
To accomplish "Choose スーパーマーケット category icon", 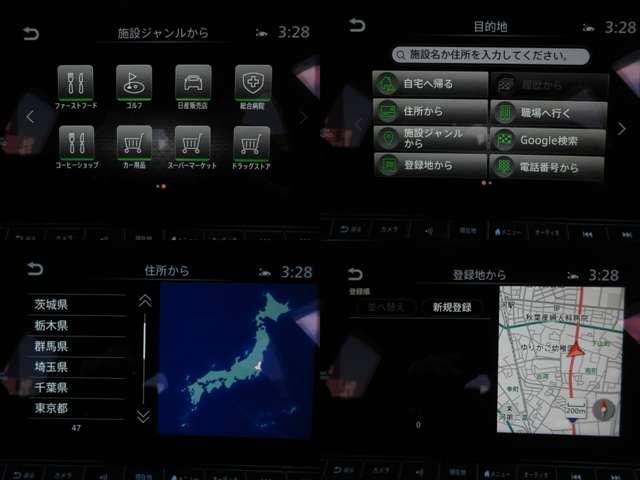I will click(193, 142).
